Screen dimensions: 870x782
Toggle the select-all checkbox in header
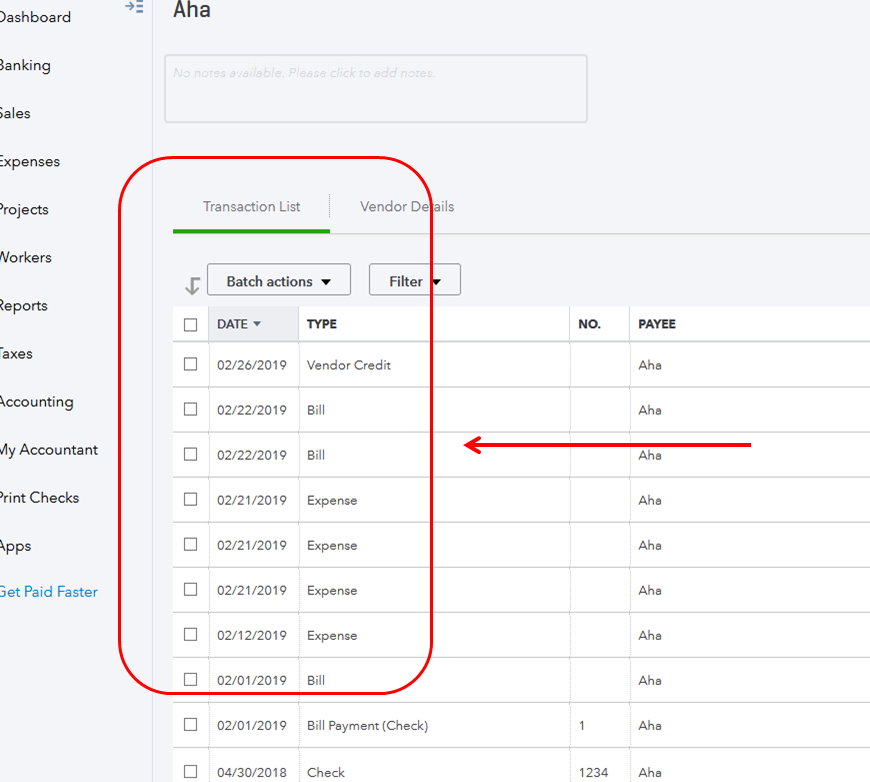pos(191,324)
